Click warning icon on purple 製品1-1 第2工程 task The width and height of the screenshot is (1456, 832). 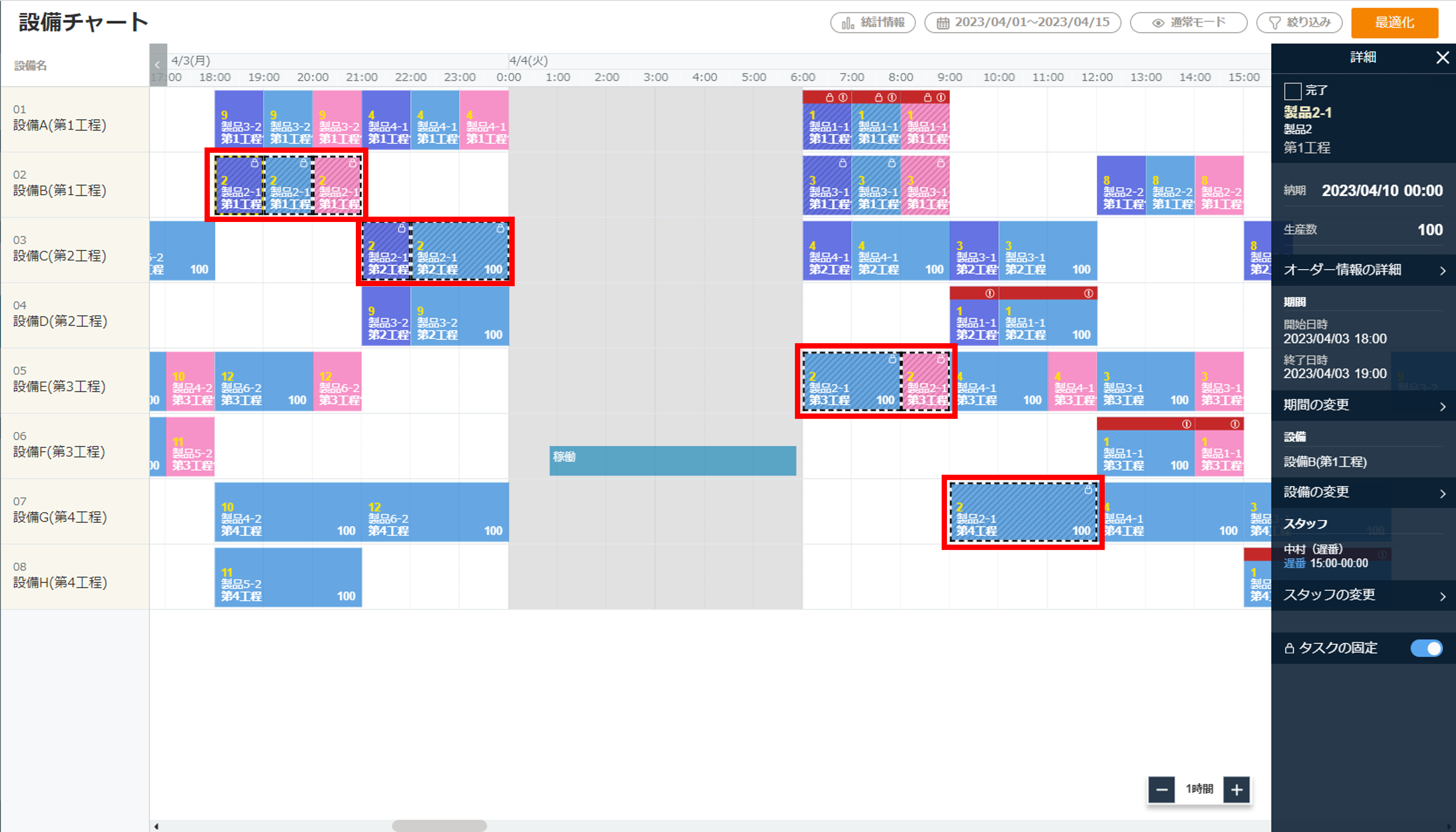[x=990, y=293]
